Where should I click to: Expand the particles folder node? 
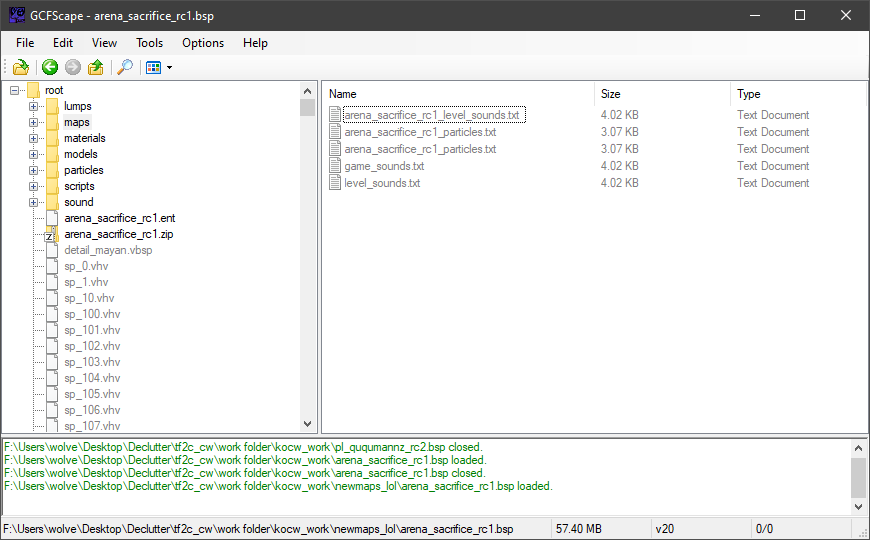33,170
